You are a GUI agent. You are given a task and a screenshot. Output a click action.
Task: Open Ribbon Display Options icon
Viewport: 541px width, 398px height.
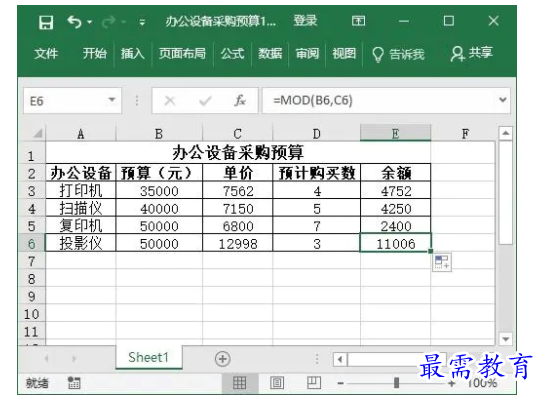[358, 21]
